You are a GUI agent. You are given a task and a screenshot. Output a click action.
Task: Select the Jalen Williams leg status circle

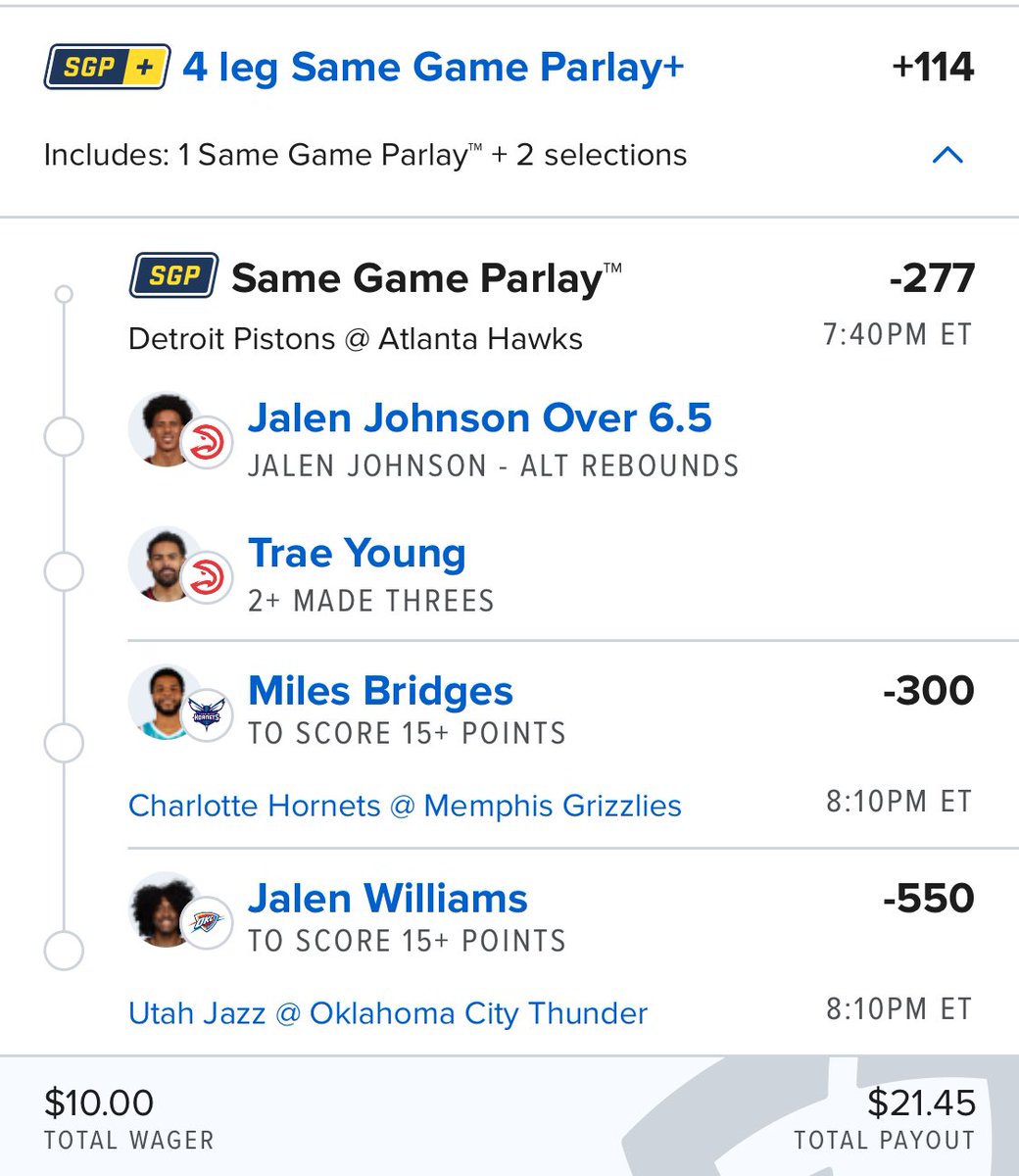click(65, 951)
